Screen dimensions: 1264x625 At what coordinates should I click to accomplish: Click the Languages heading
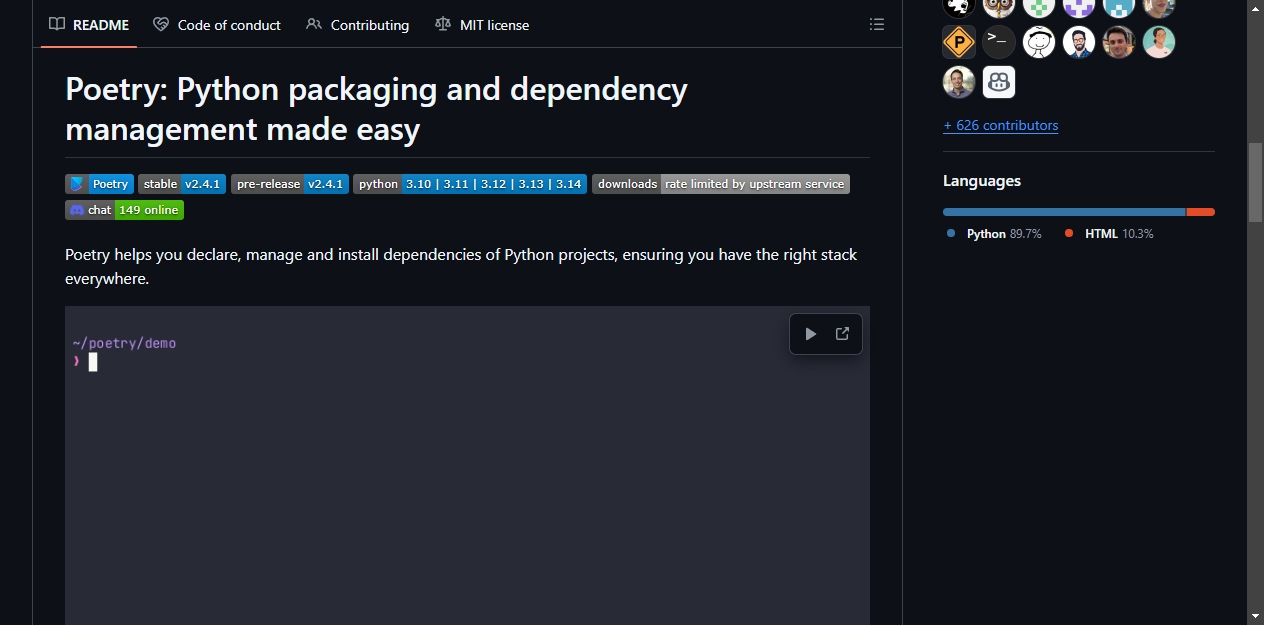(x=982, y=181)
